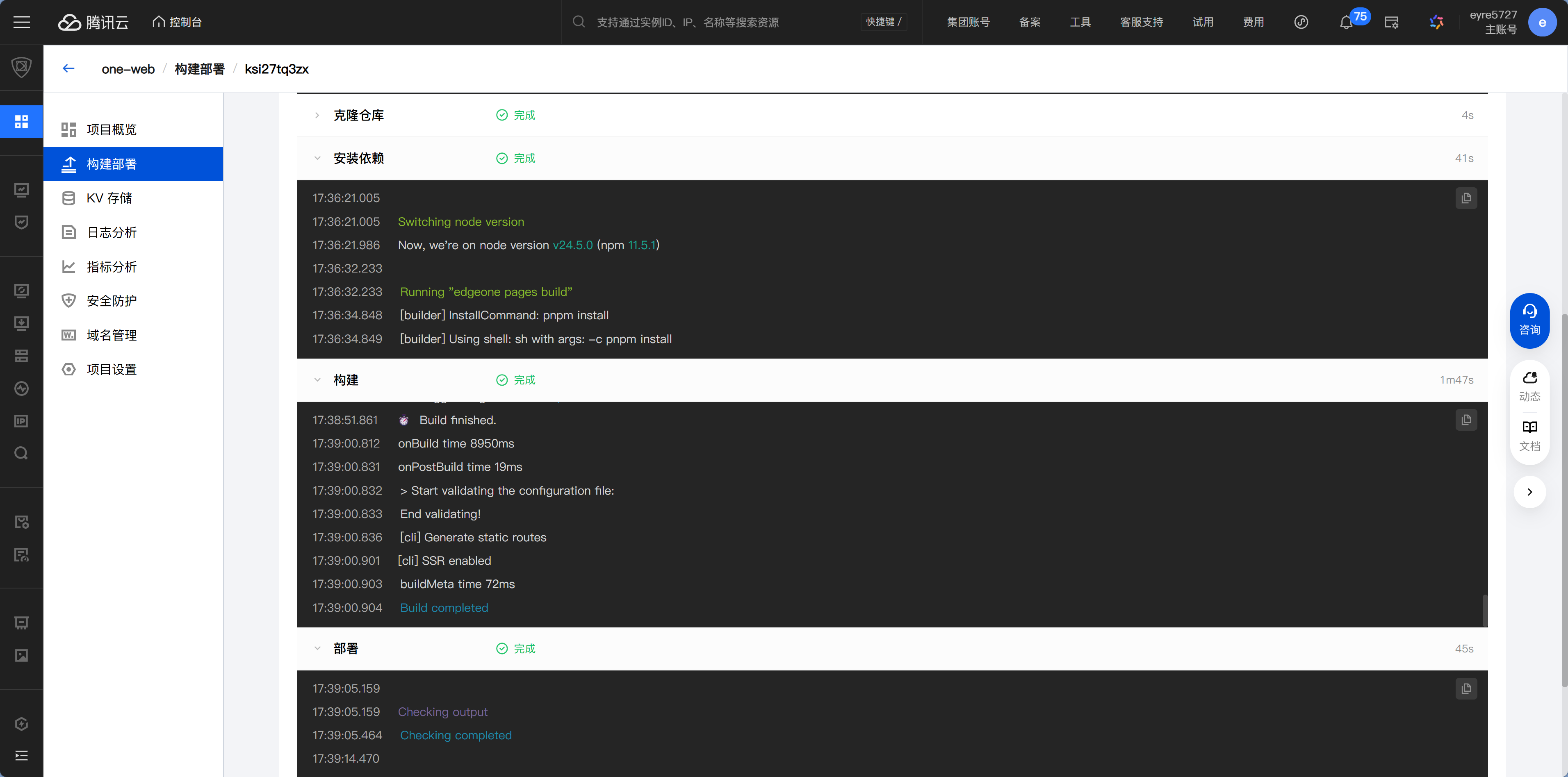Viewport: 1568px width, 777px height.
Task: Open the notification bell with badge 75
Action: pyautogui.click(x=1346, y=23)
